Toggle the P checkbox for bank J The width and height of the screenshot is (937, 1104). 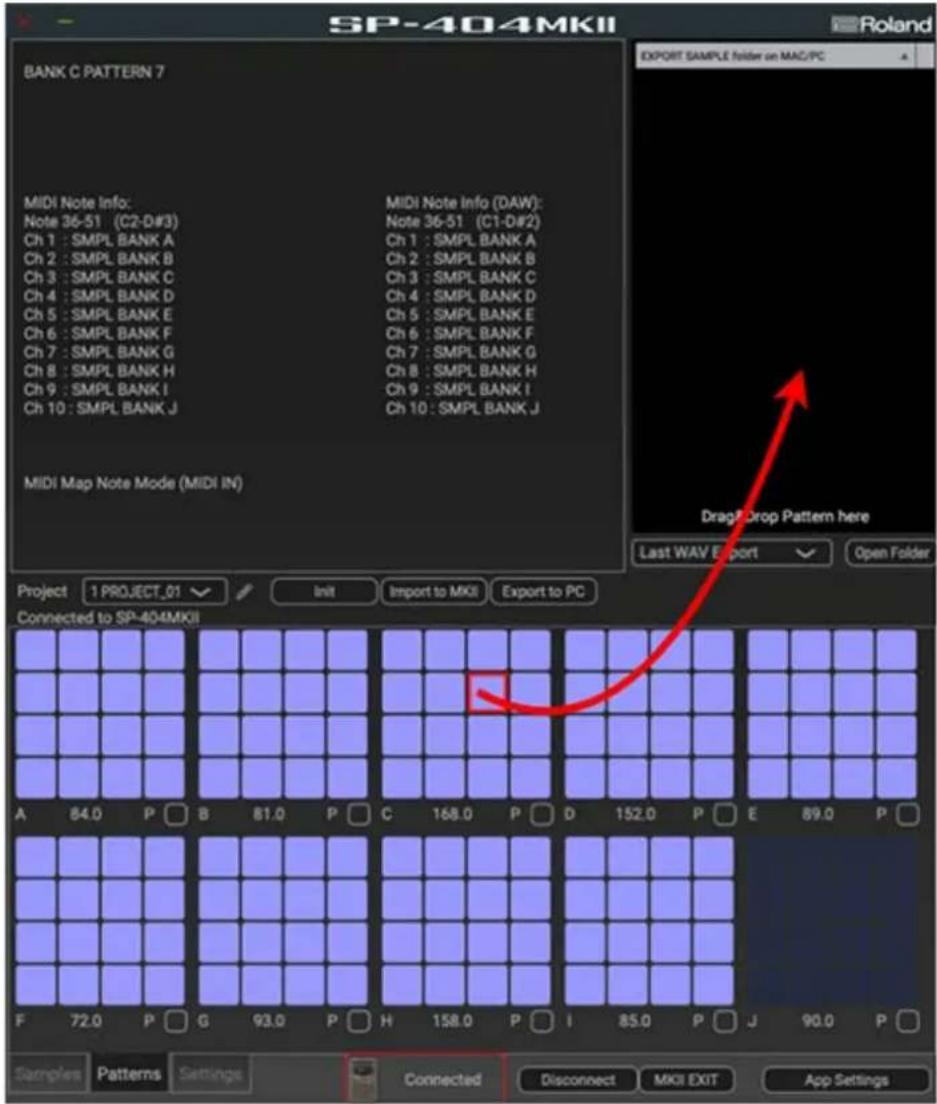908,1021
